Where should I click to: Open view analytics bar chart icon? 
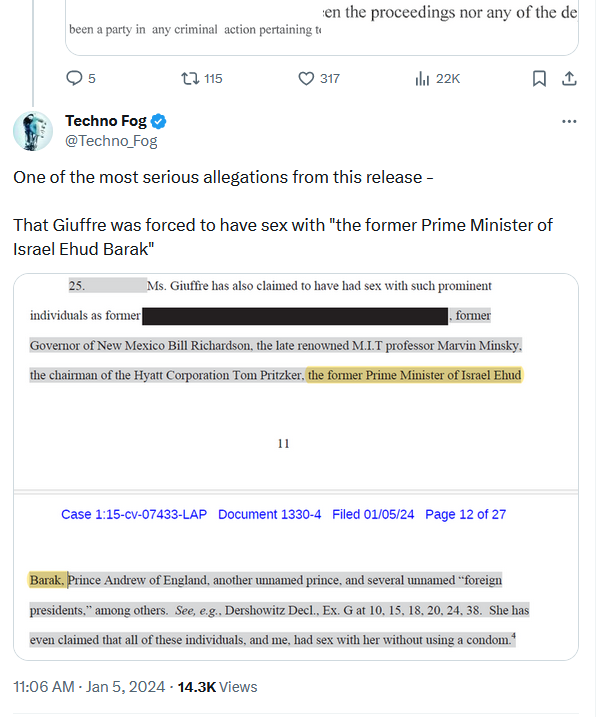tap(421, 79)
